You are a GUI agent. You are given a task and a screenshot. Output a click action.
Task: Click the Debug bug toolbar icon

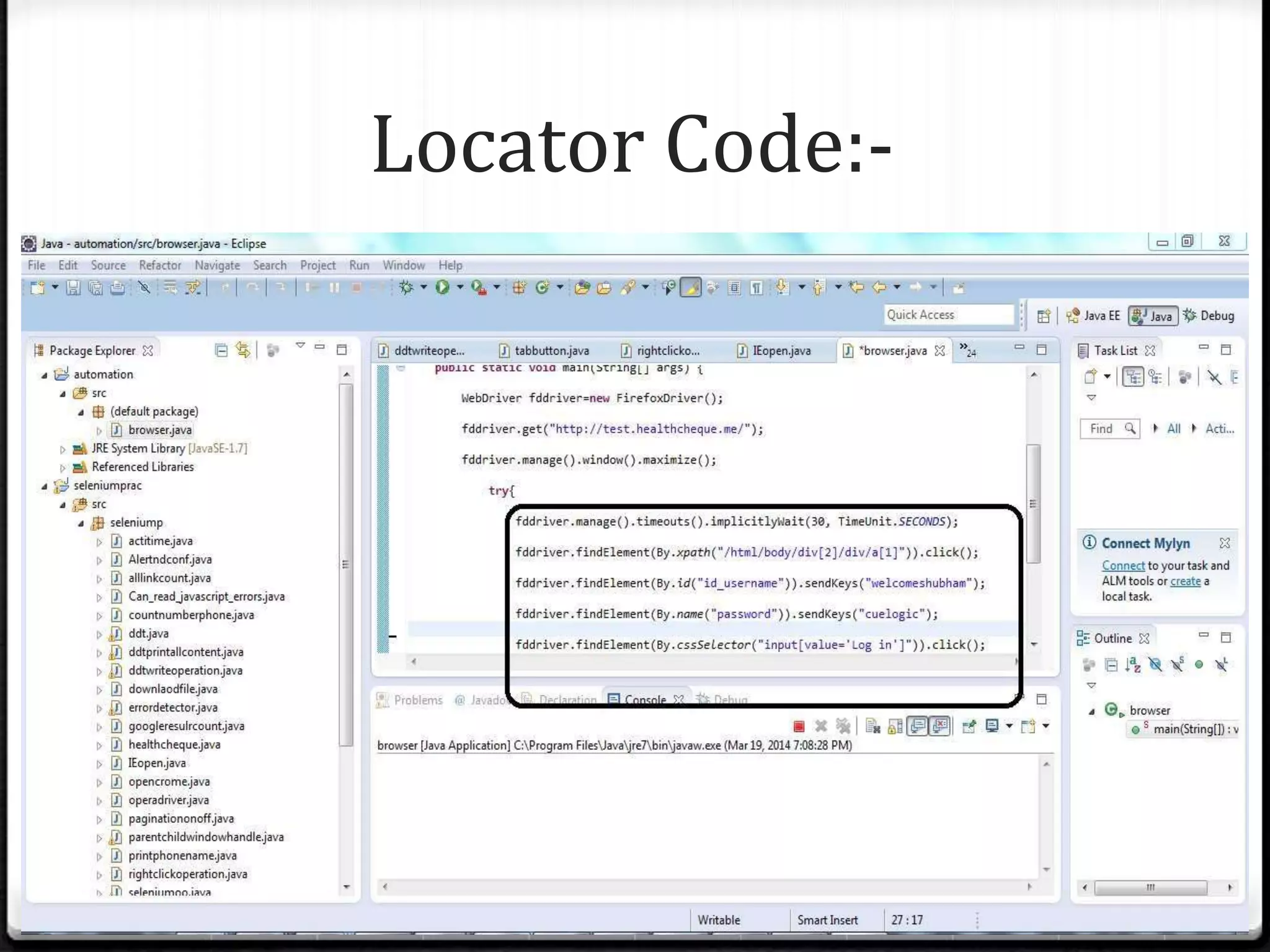406,287
